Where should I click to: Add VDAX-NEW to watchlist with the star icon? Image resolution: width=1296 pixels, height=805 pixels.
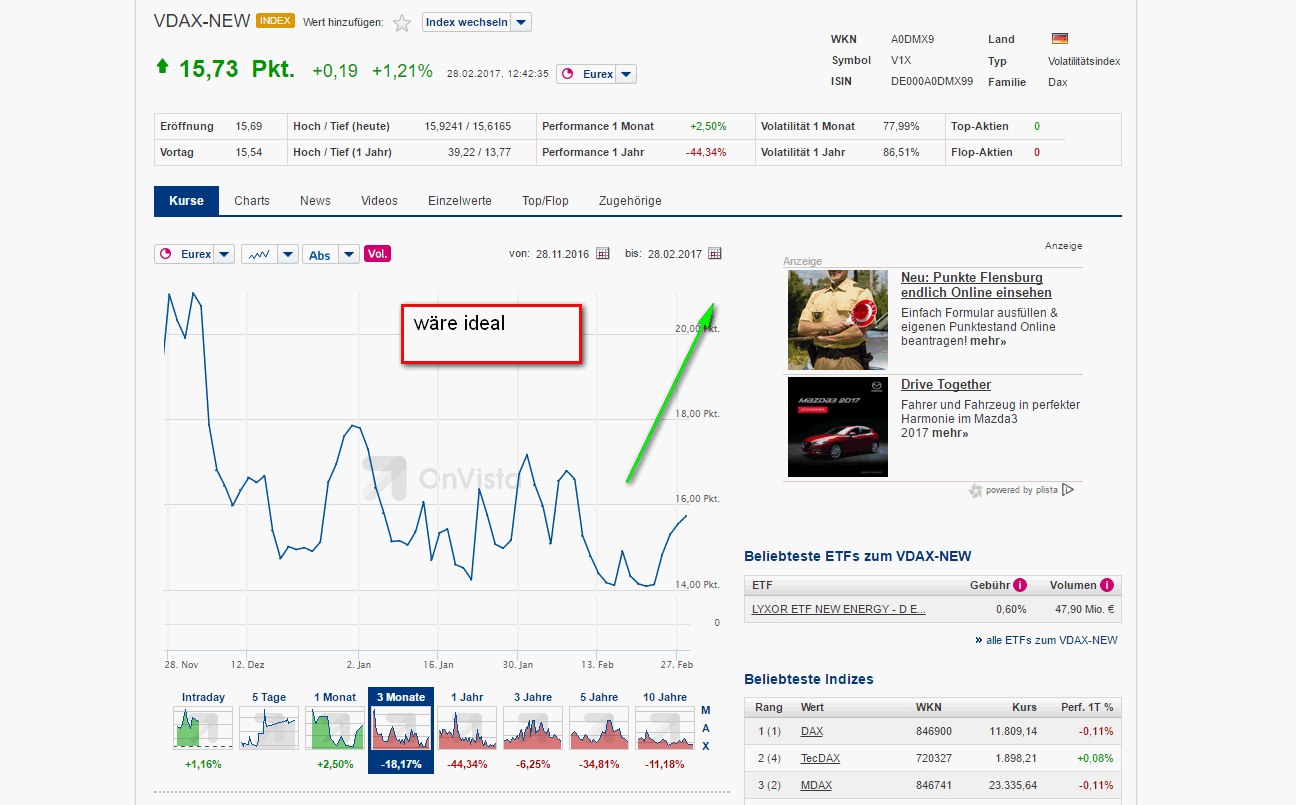pos(402,23)
